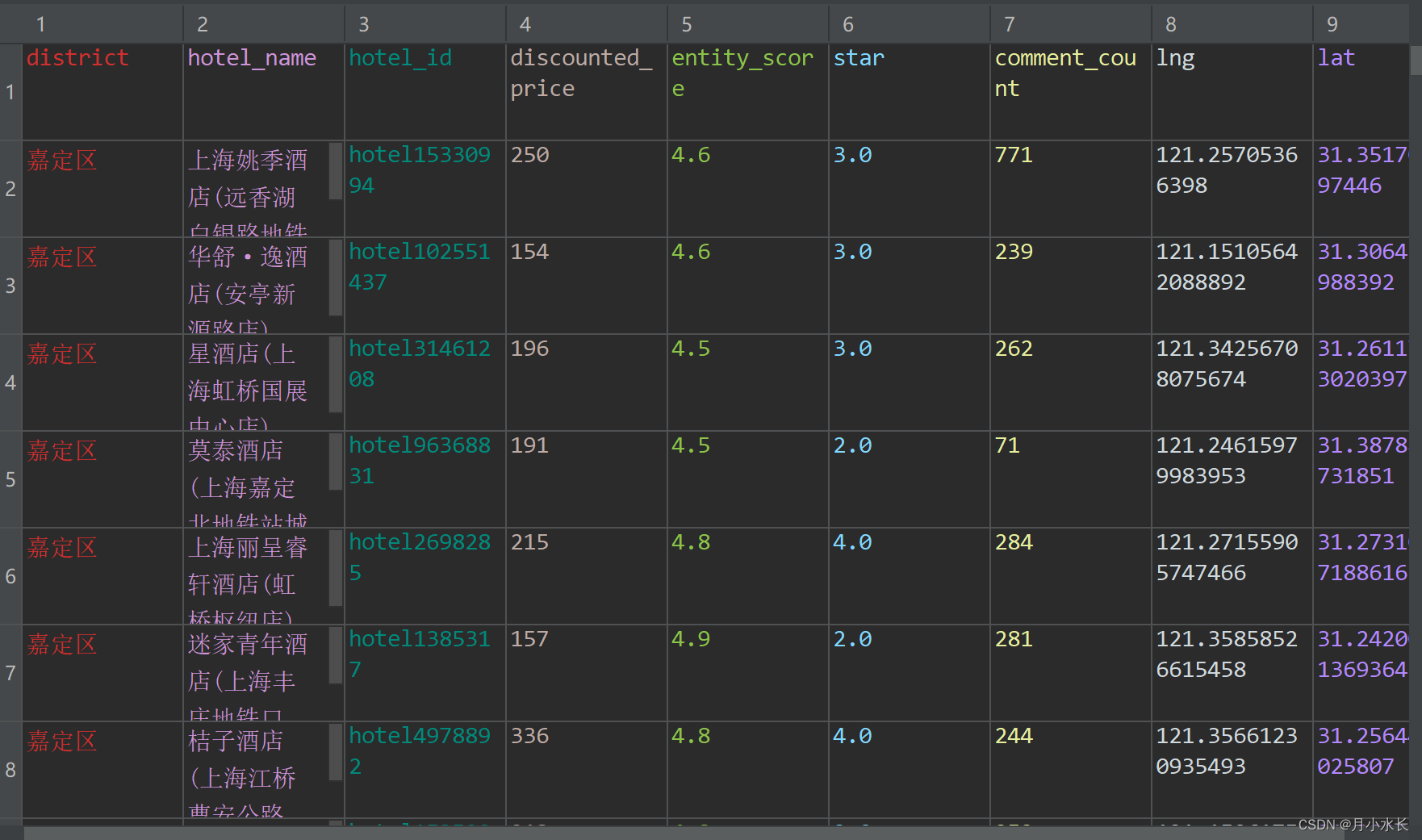Click hotel id cell hotel15330994

(425, 189)
